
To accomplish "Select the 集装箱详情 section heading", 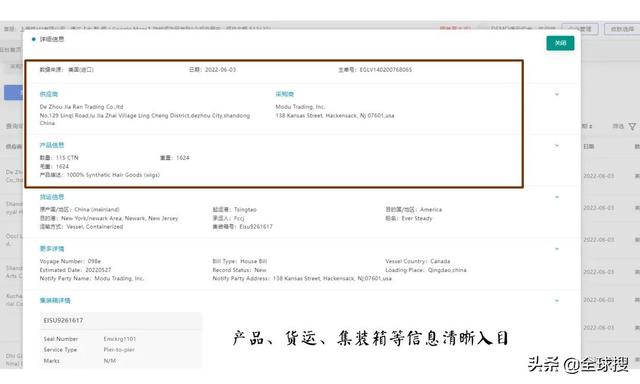I will pos(55,301).
